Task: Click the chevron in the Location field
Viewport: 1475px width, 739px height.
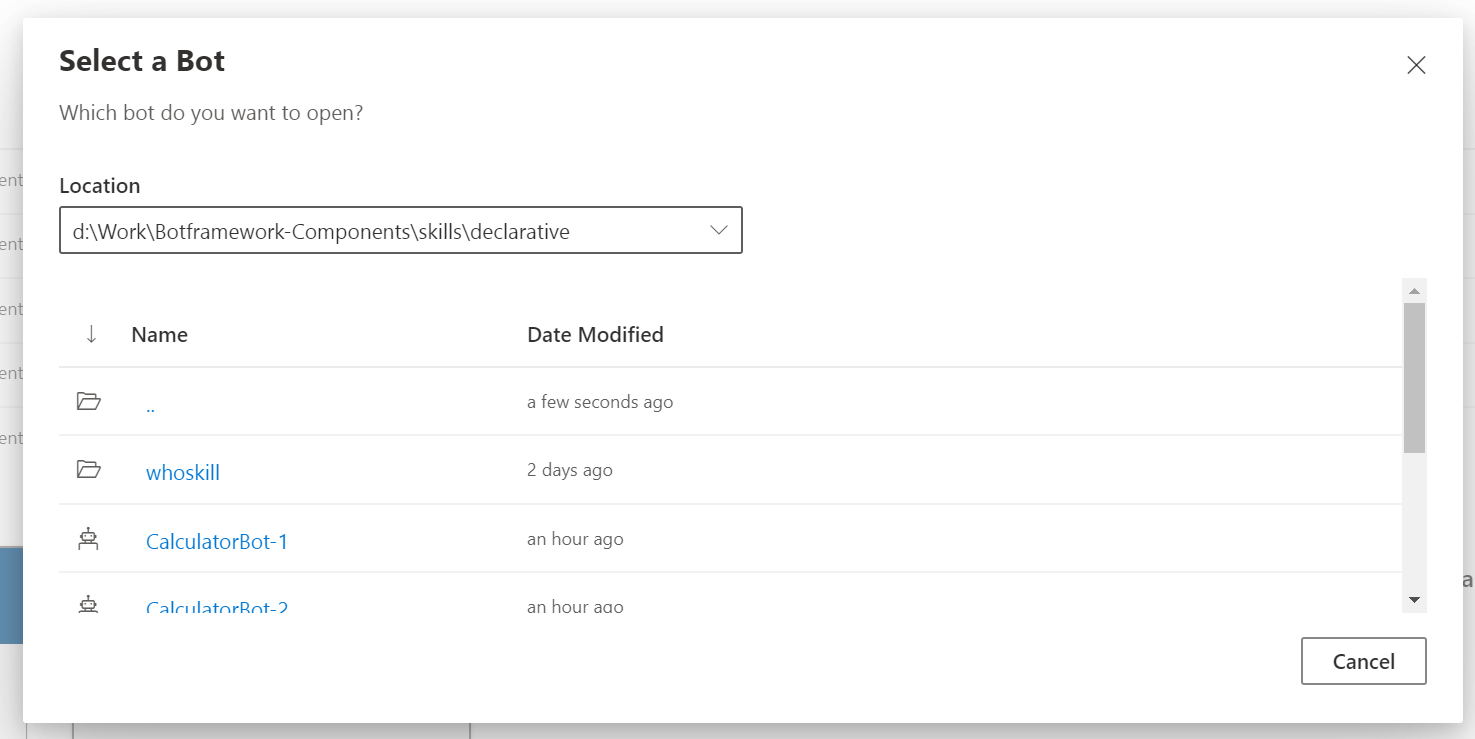Action: [718, 230]
